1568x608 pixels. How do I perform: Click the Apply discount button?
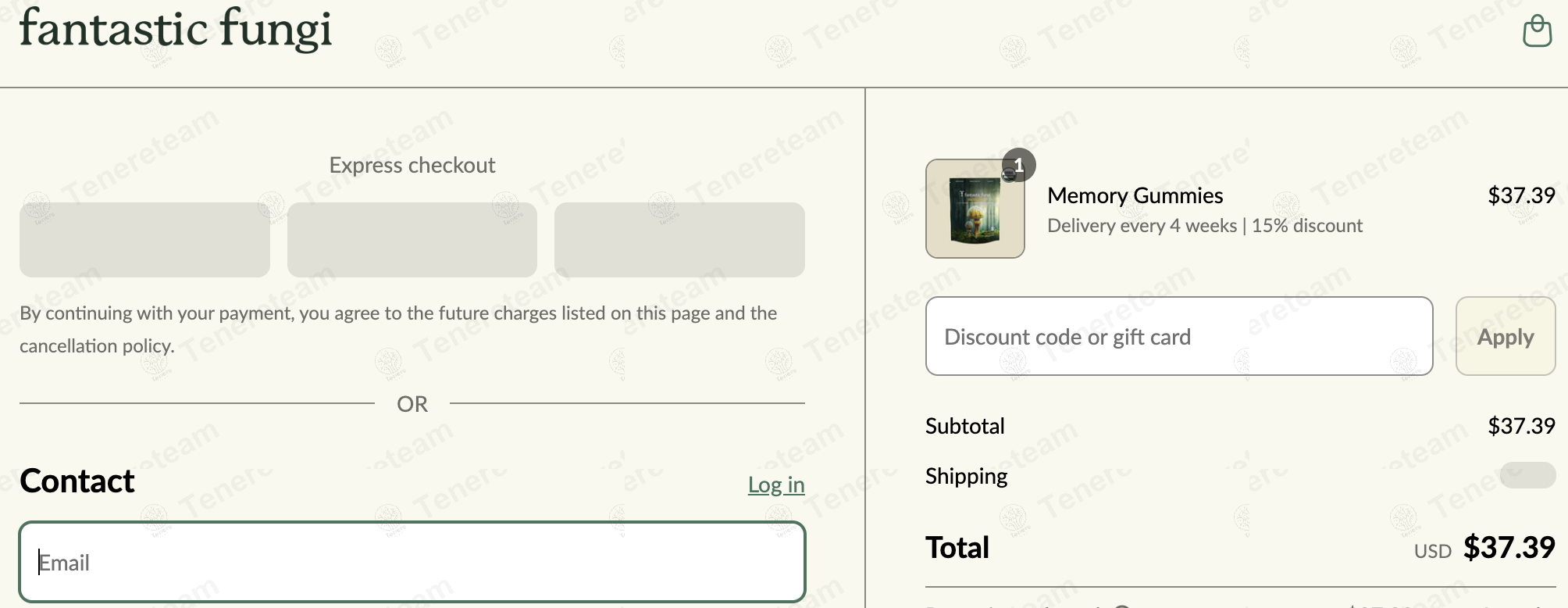pos(1506,336)
